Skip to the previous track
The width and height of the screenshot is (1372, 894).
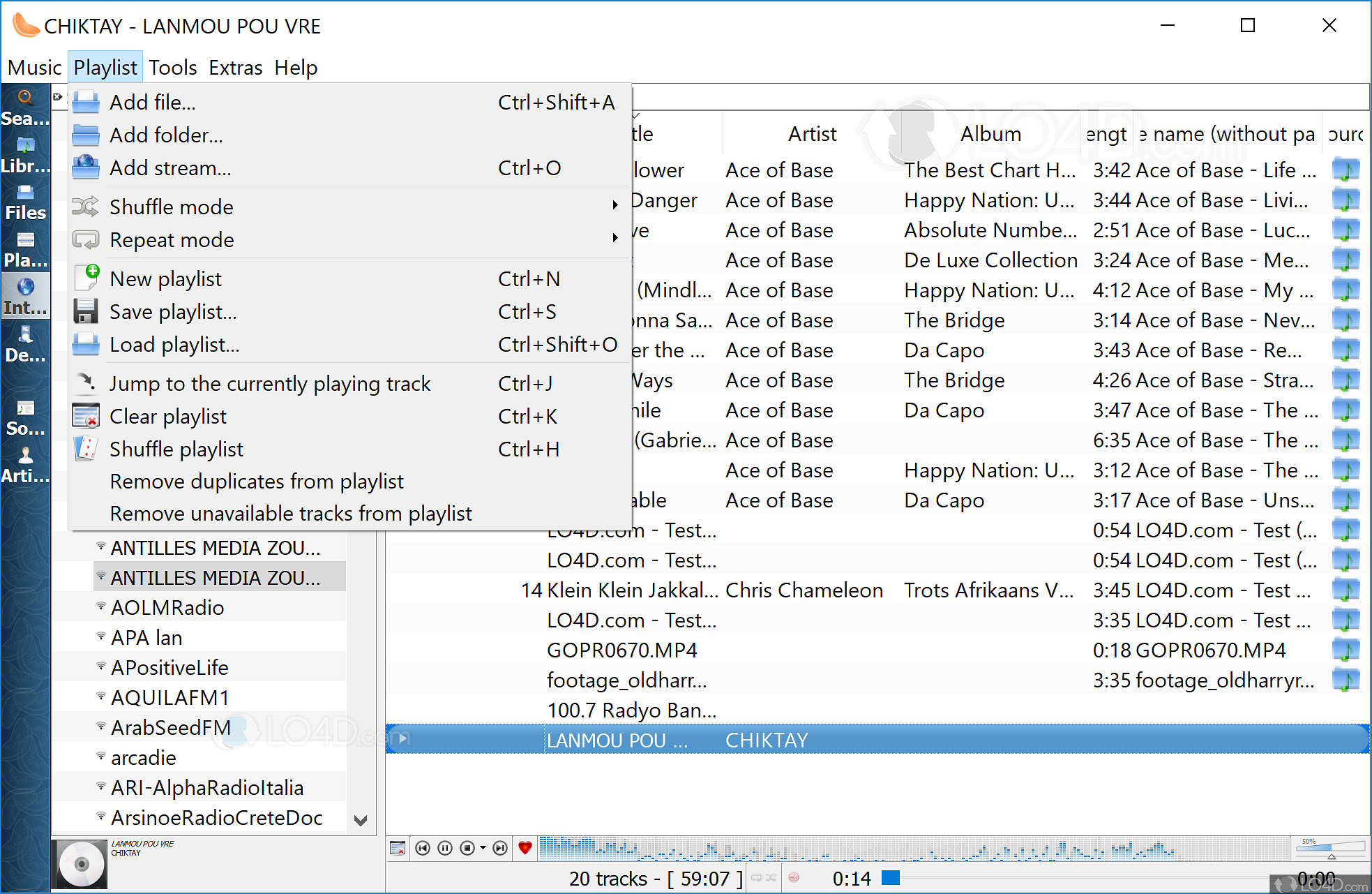point(423,848)
